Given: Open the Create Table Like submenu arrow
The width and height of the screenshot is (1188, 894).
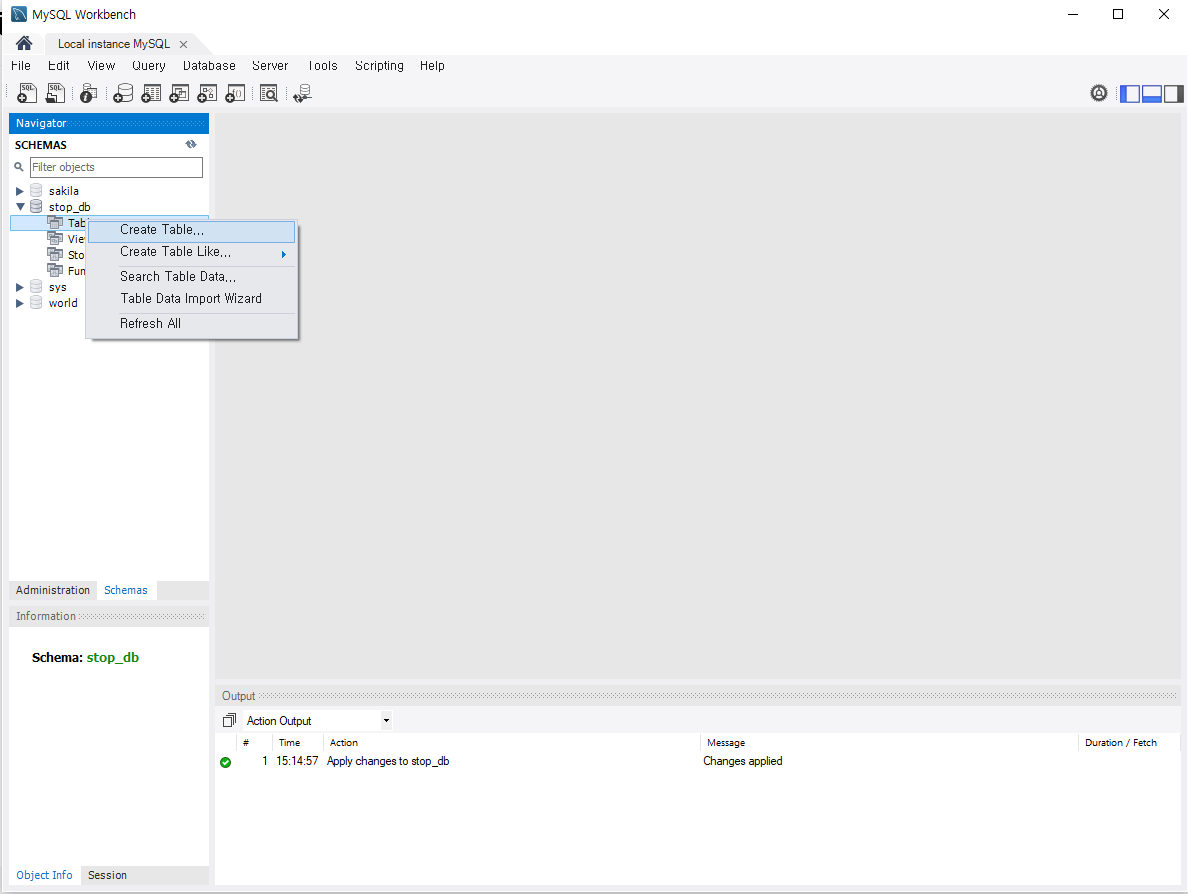Looking at the screenshot, I should (284, 254).
